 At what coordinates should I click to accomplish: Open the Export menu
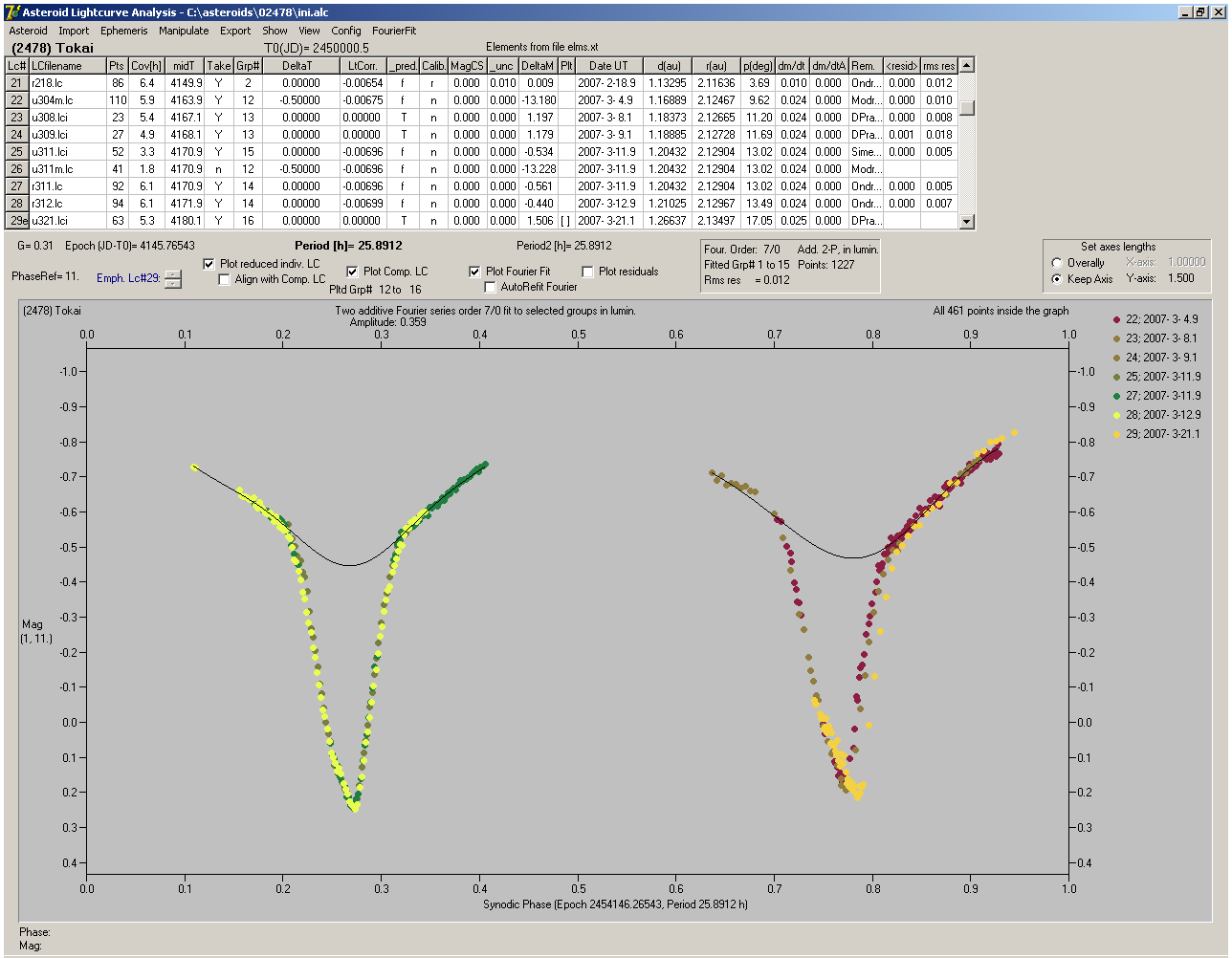235,31
